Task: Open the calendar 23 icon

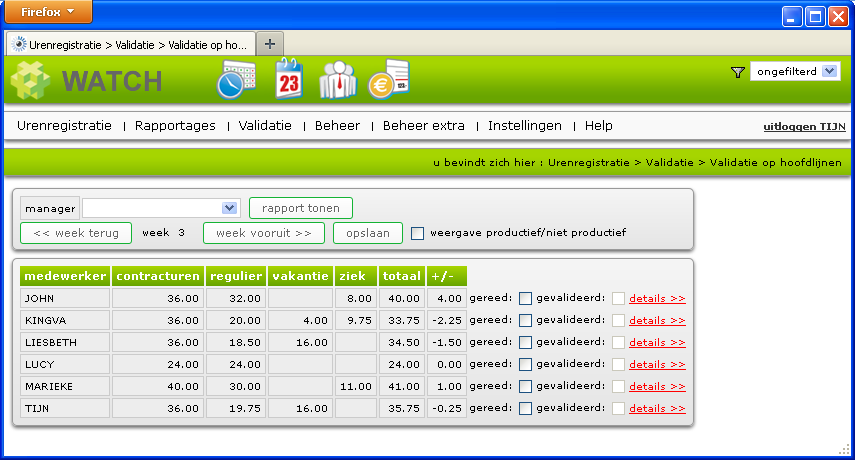Action: (289, 79)
